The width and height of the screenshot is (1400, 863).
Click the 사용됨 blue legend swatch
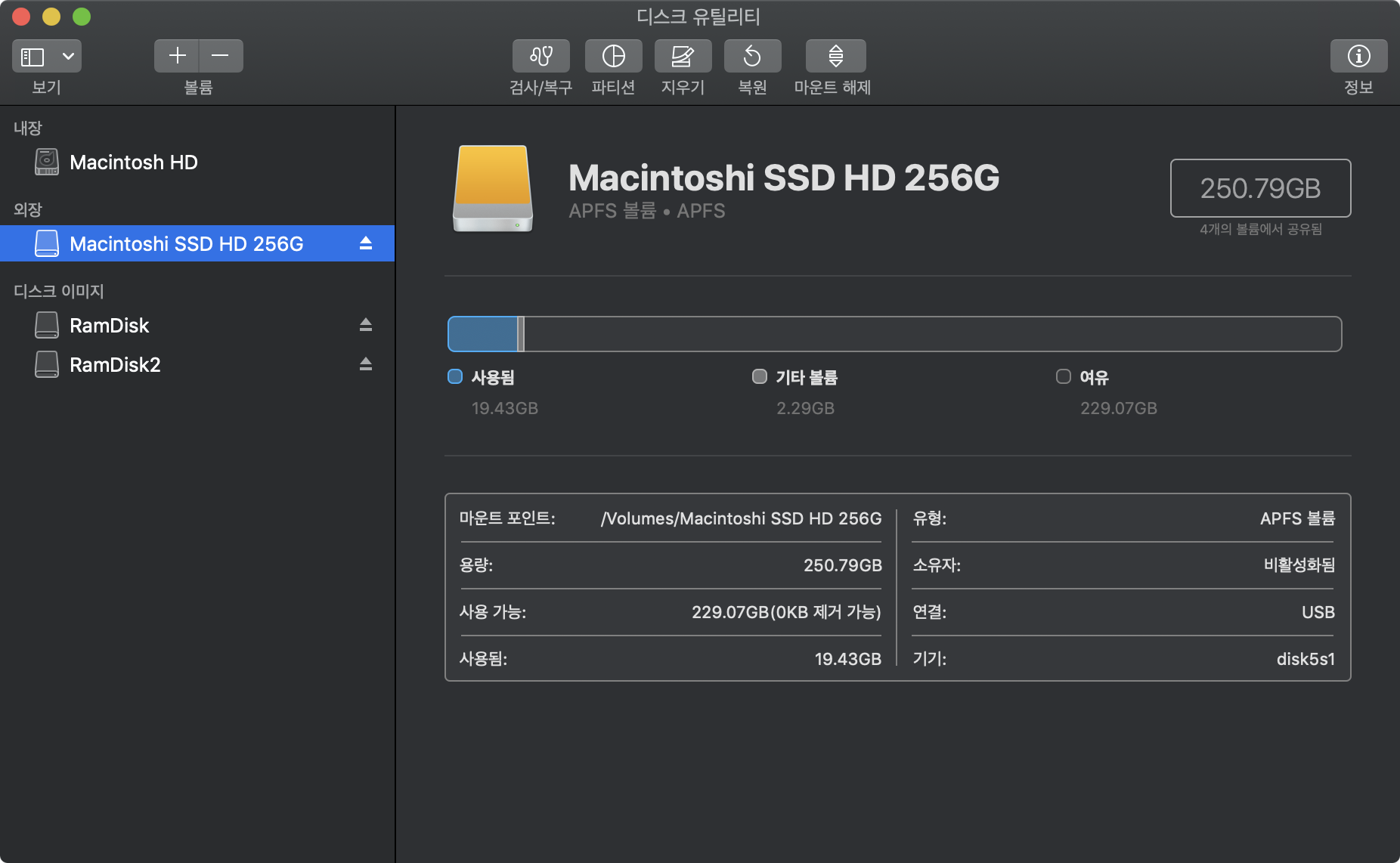click(455, 376)
